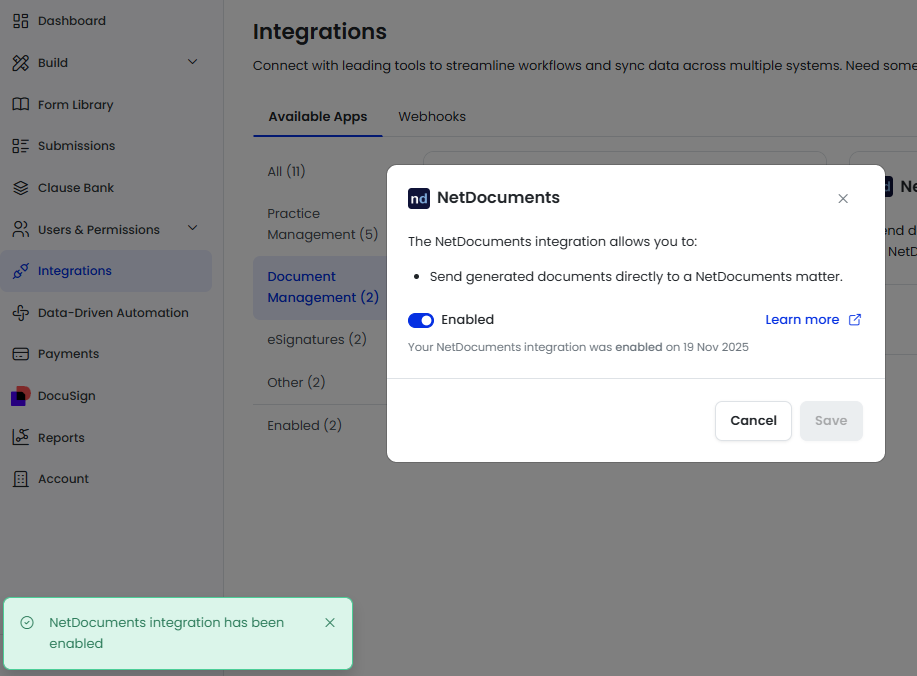This screenshot has height=676, width=917.
Task: Click the NetDocuments nd logo in dialog
Action: click(x=419, y=198)
